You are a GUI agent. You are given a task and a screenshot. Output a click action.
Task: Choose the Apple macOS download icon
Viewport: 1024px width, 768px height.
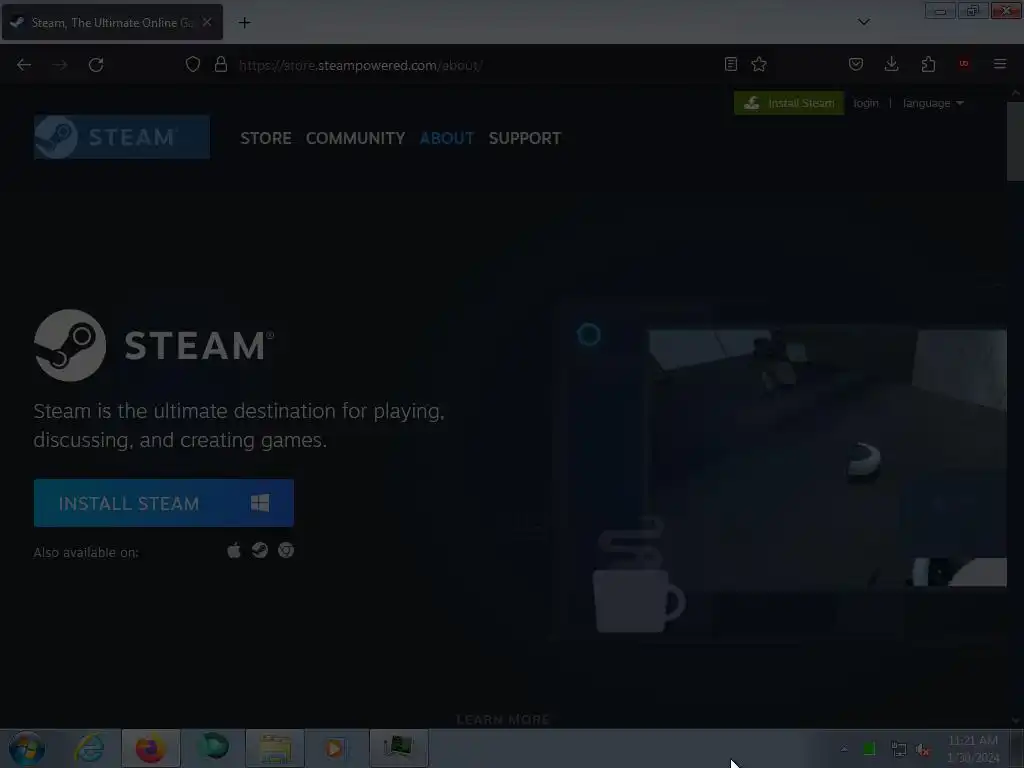click(234, 551)
